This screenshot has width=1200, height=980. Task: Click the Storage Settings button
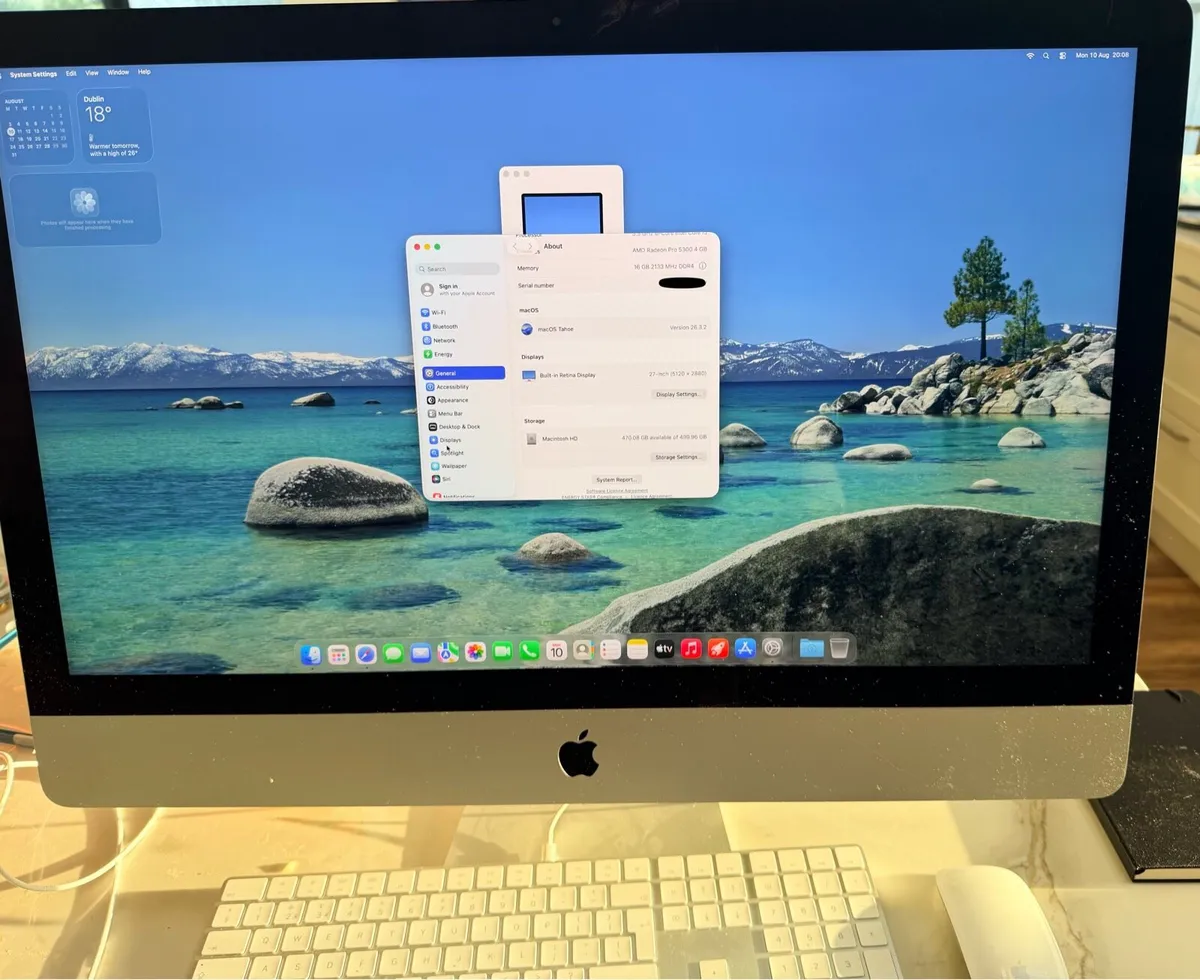click(x=679, y=457)
